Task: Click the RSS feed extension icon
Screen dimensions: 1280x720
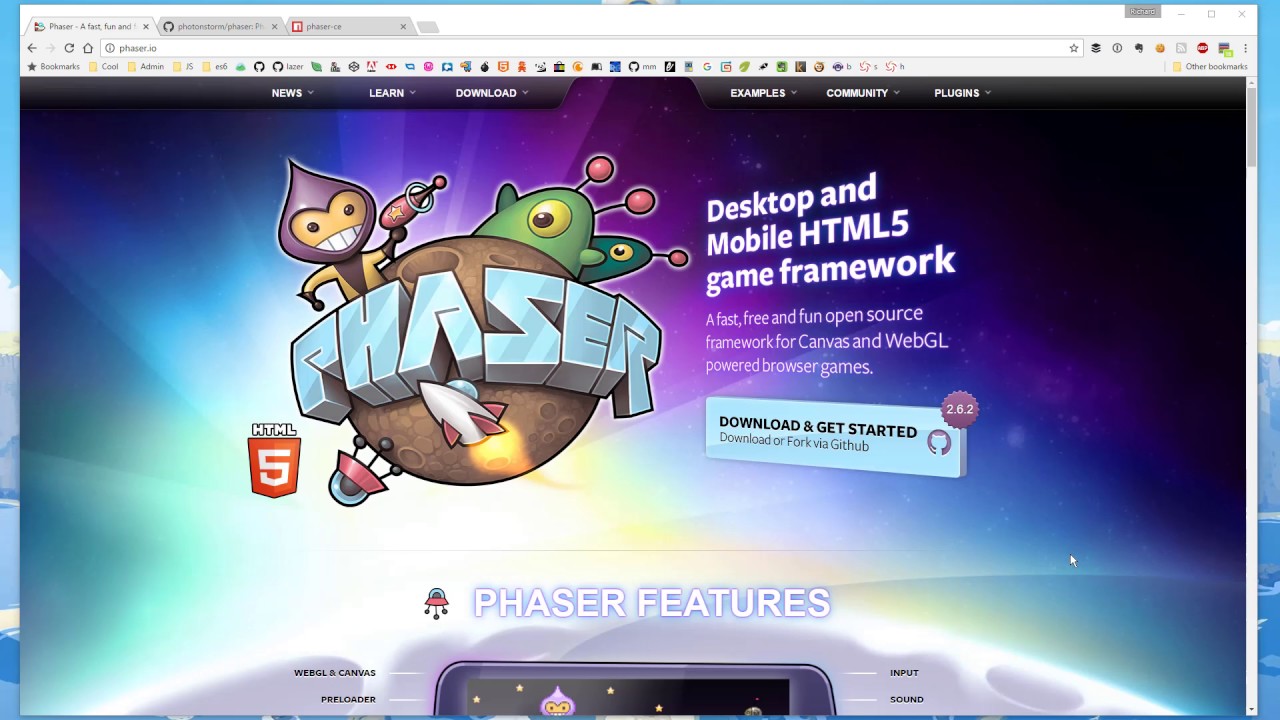Action: coord(1181,48)
